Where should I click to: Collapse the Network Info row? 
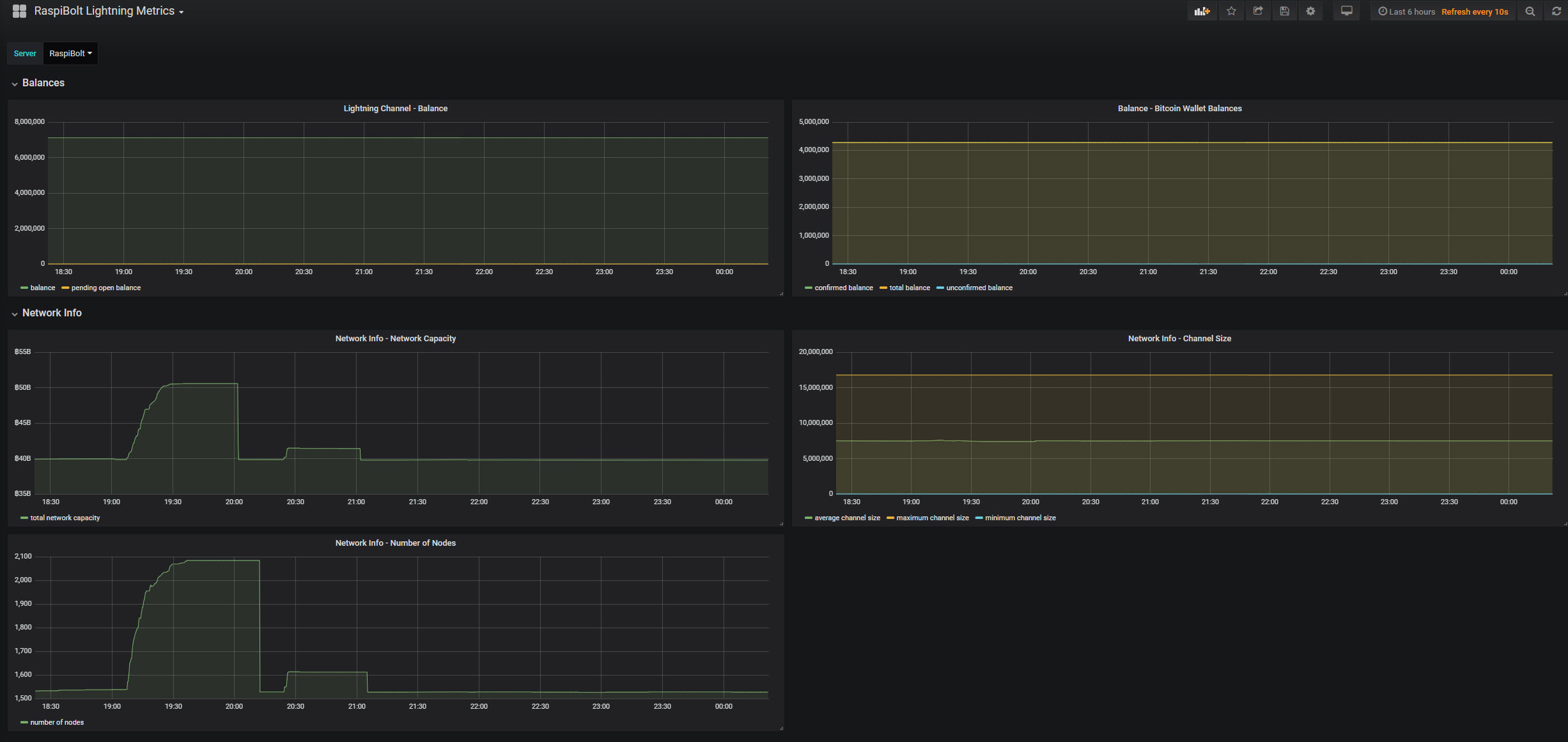point(51,313)
